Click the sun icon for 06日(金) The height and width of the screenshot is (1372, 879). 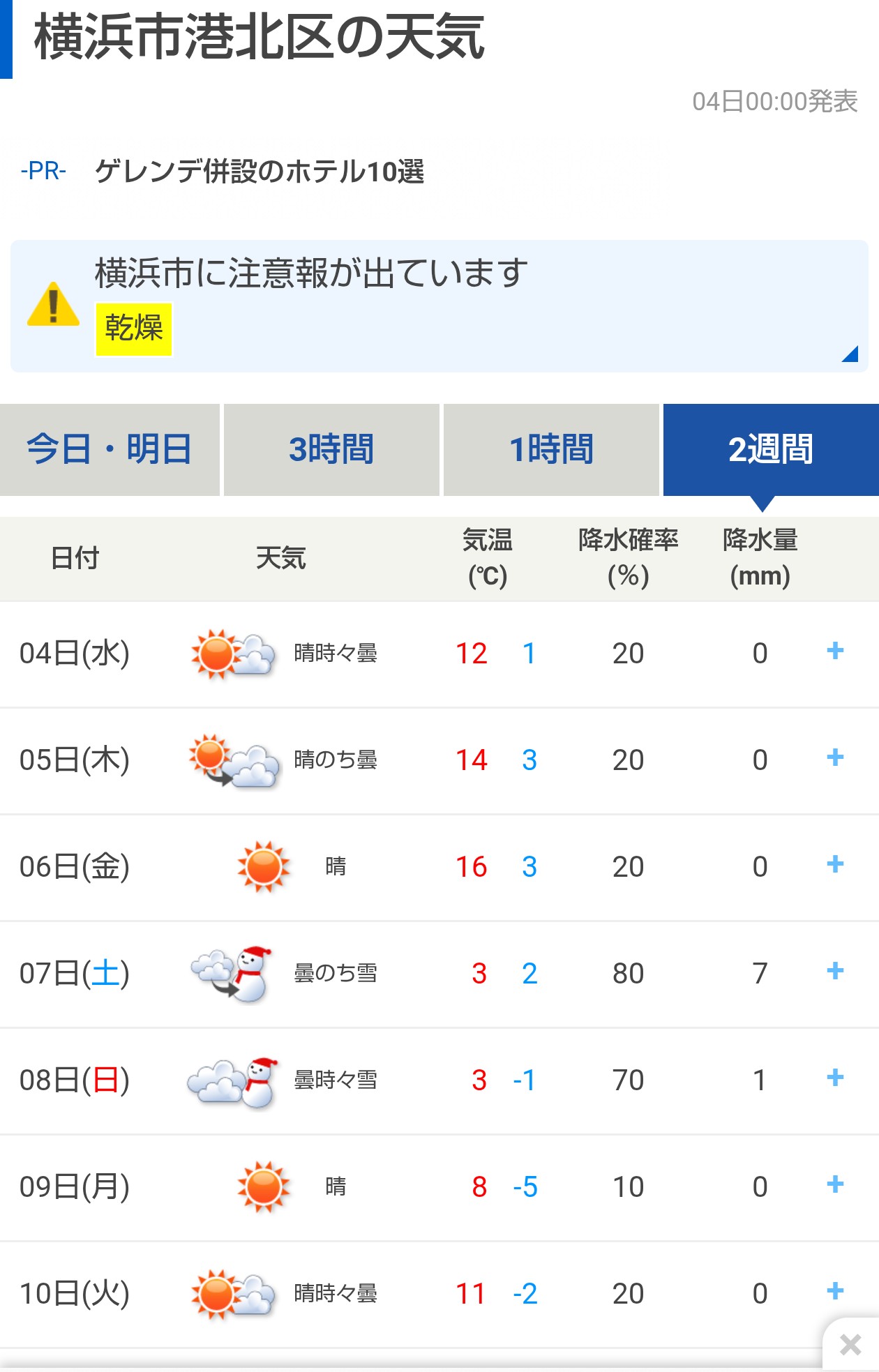(263, 867)
